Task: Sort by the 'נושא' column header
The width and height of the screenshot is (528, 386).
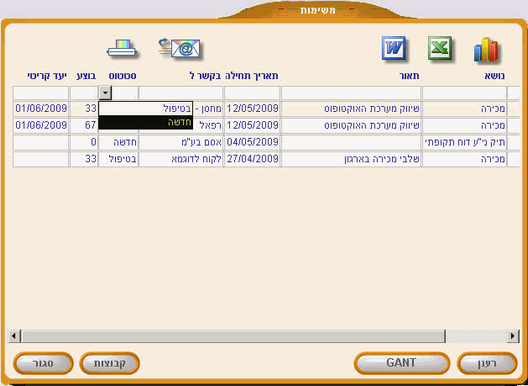Action: click(495, 76)
